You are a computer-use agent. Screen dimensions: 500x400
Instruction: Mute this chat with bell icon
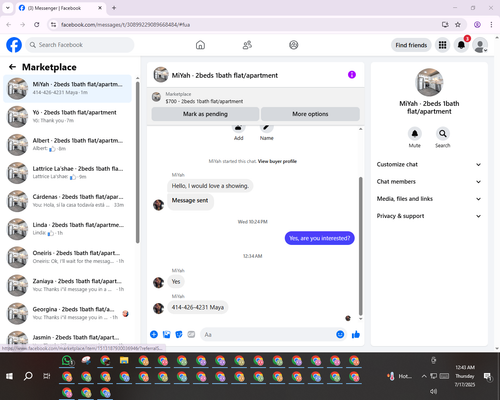(x=414, y=134)
